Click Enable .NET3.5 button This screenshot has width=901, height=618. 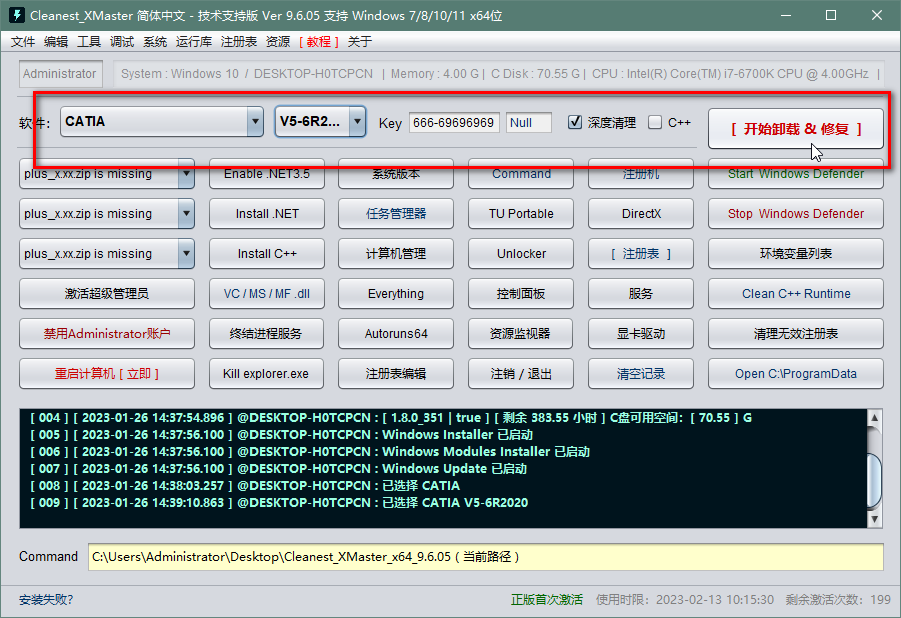[x=267, y=174]
